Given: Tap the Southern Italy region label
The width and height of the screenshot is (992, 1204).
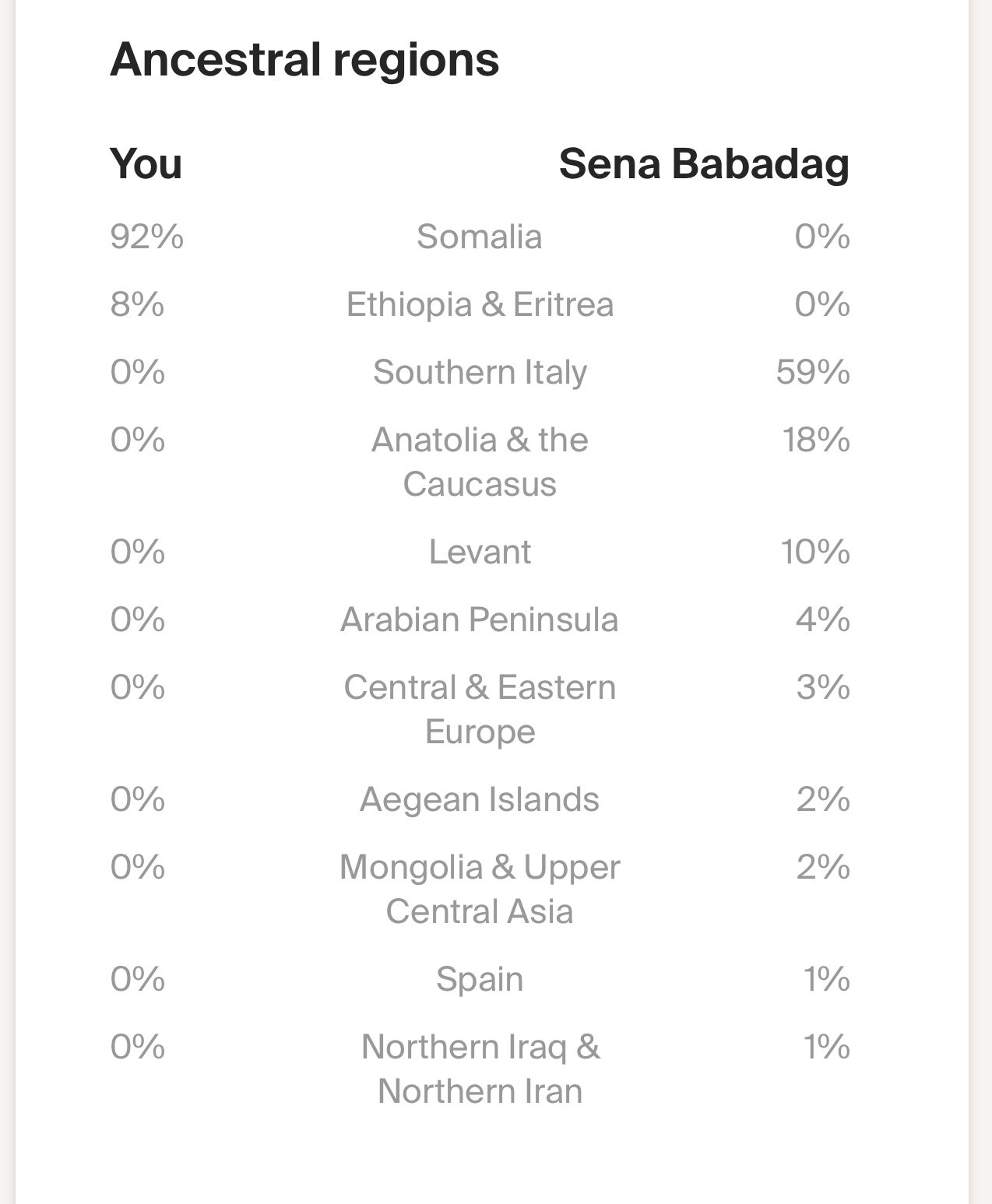Looking at the screenshot, I should tap(480, 372).
